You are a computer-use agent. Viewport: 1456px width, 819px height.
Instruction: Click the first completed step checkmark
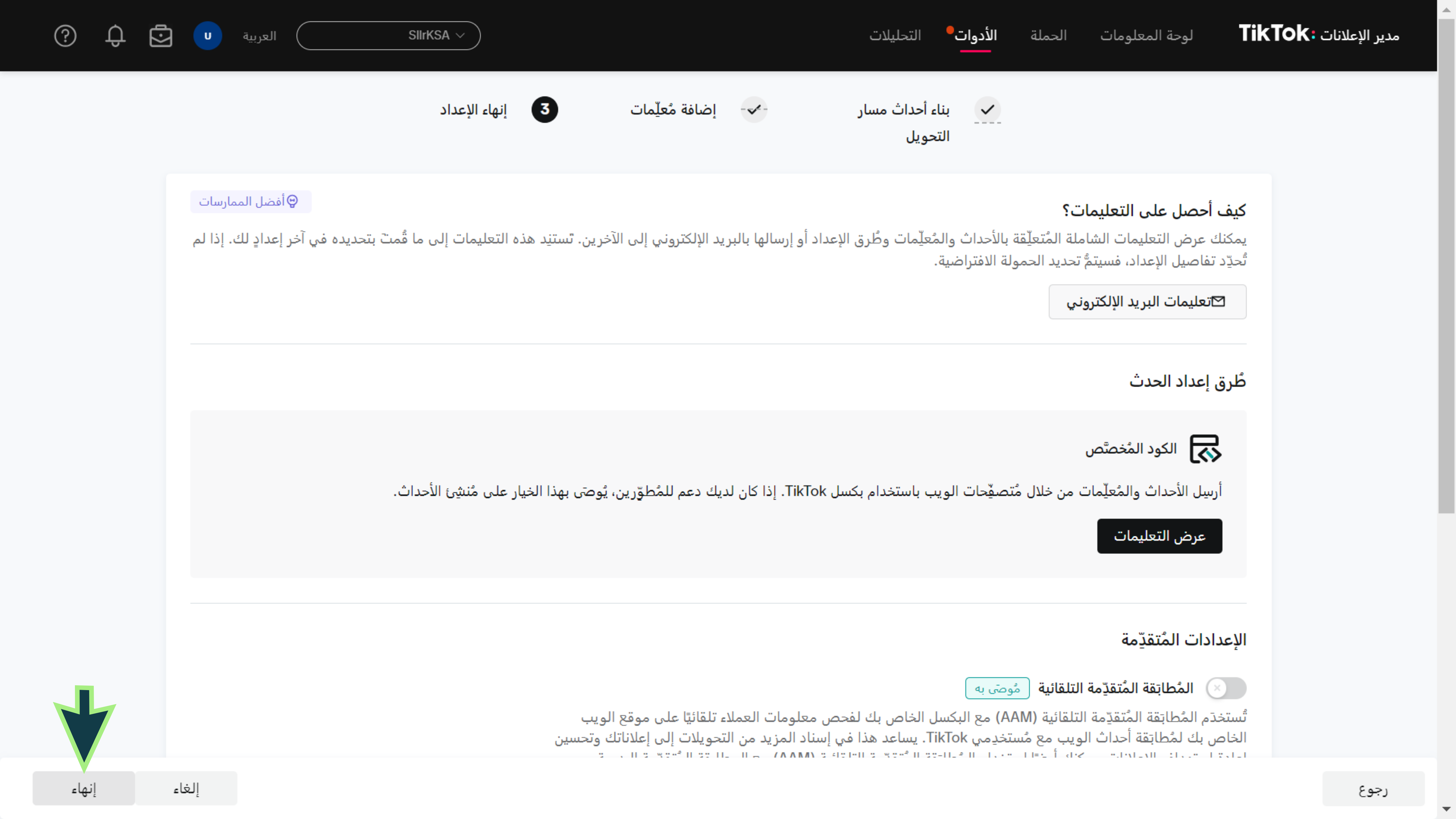click(987, 110)
